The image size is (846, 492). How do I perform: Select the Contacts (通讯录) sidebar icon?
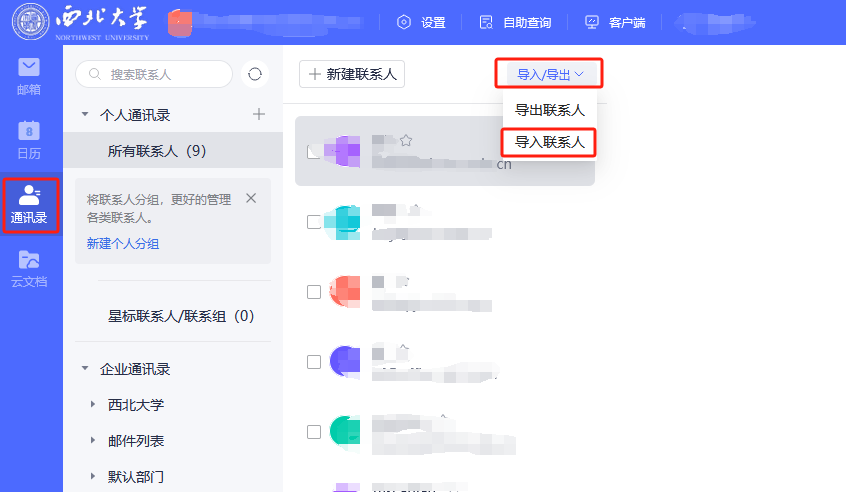coord(31,205)
